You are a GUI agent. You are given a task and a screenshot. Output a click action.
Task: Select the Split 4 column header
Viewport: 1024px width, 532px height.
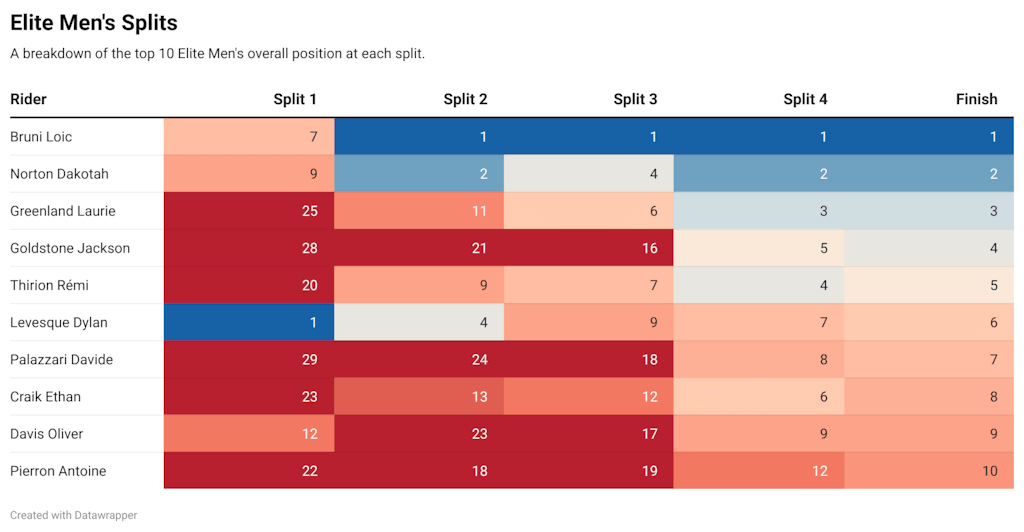[x=805, y=99]
